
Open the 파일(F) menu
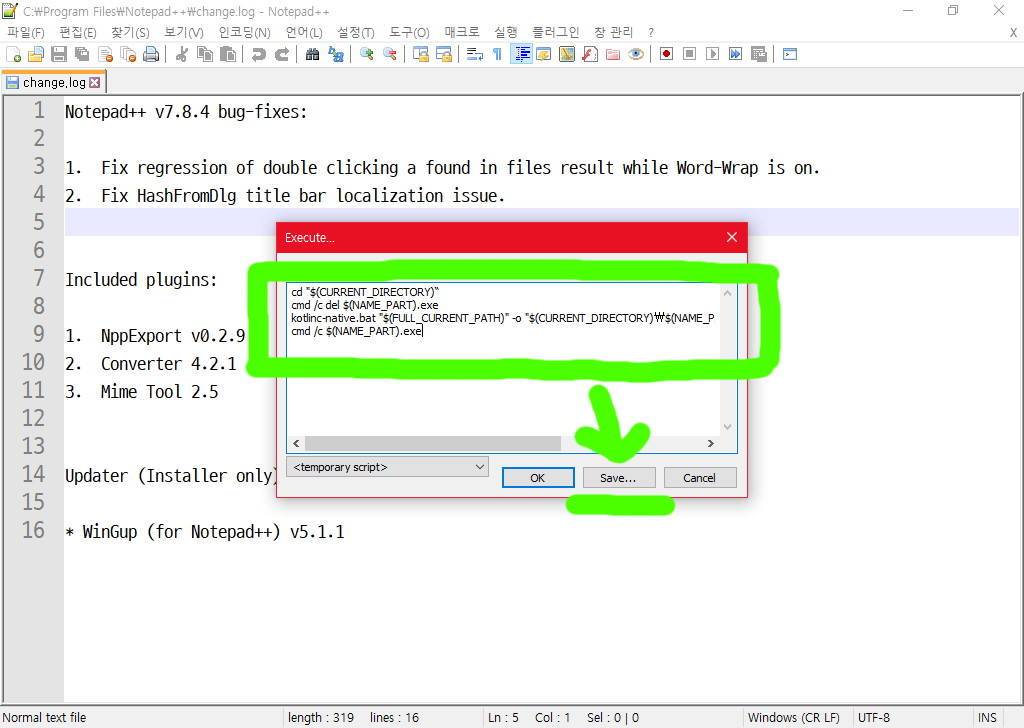(x=25, y=32)
